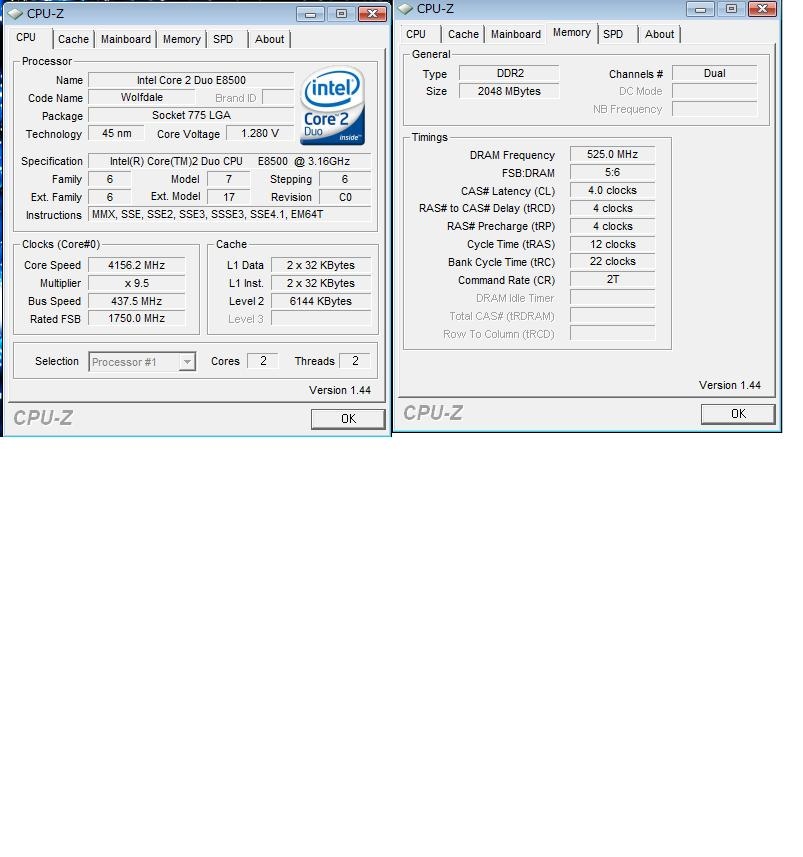Open the Cache tab in left CPU-Z window
The image size is (803, 857).
(x=73, y=39)
